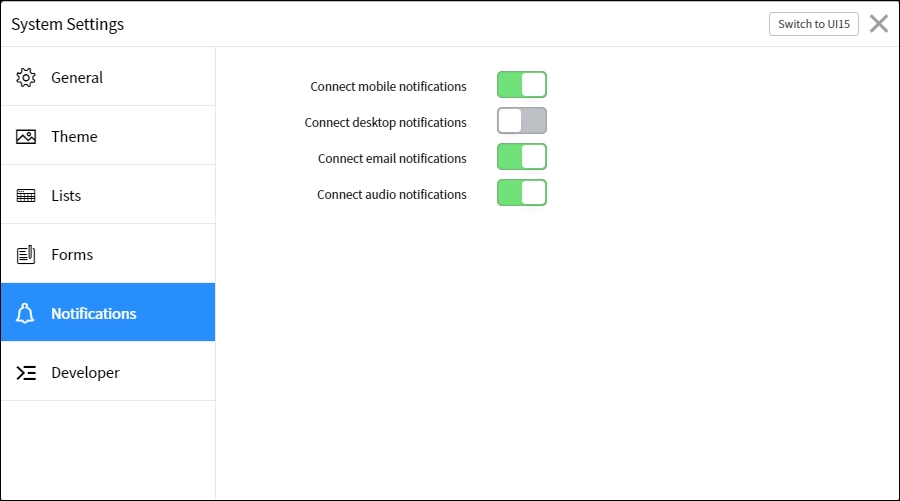This screenshot has width=900, height=501.
Task: Click the System Settings title text
Action: [x=68, y=24]
